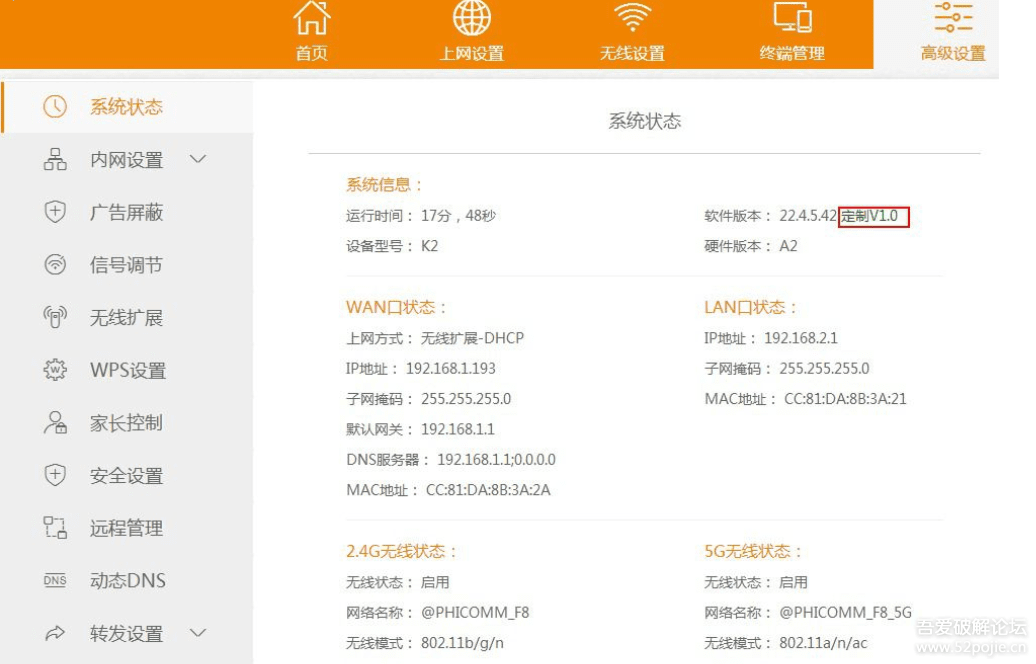This screenshot has width=1036, height=664.
Task: Click the arrow icon beside 转发设置
Action: tap(55, 633)
